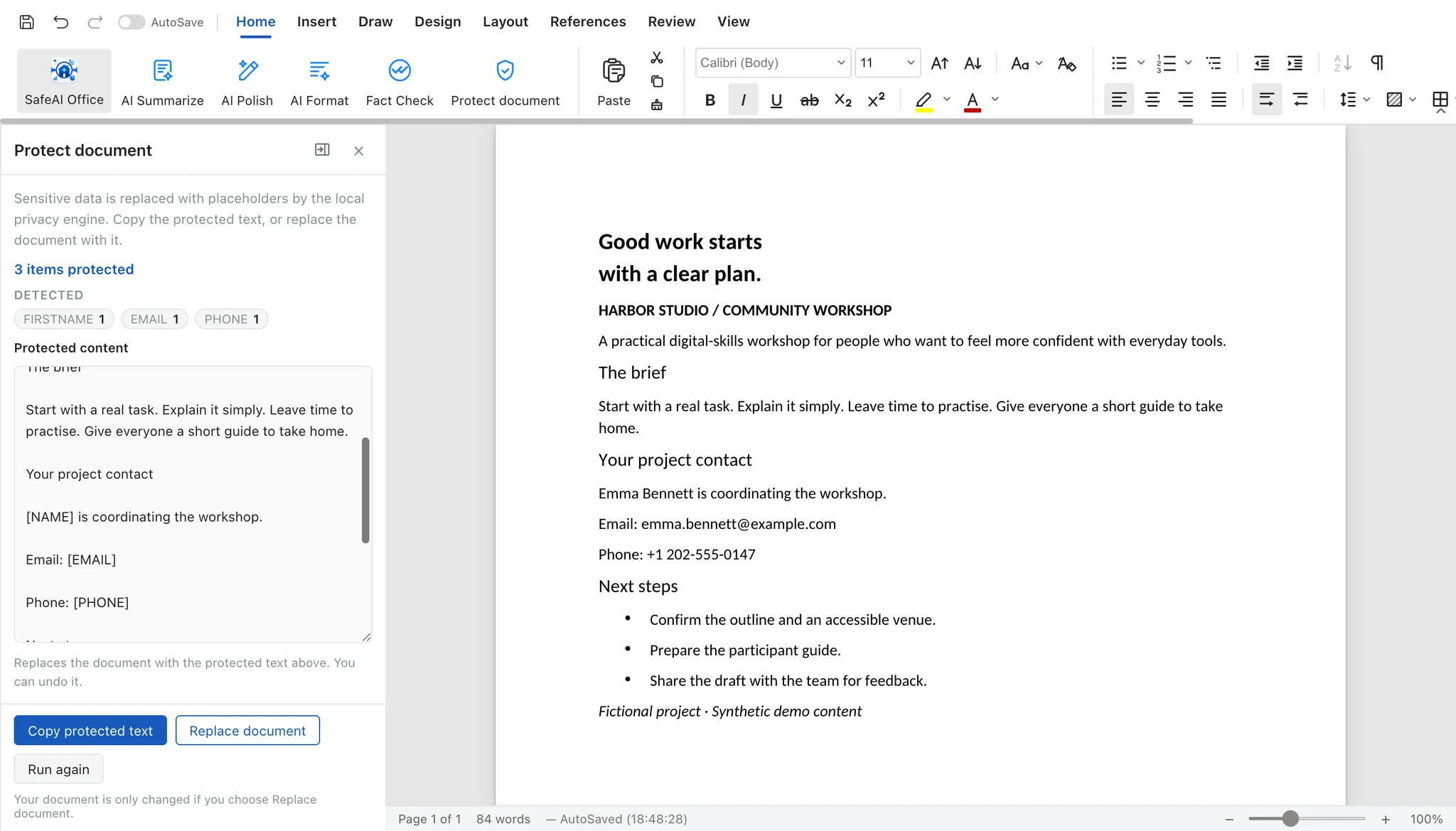Open highlight color dropdown arrow
This screenshot has width=1456, height=831.
tap(946, 100)
